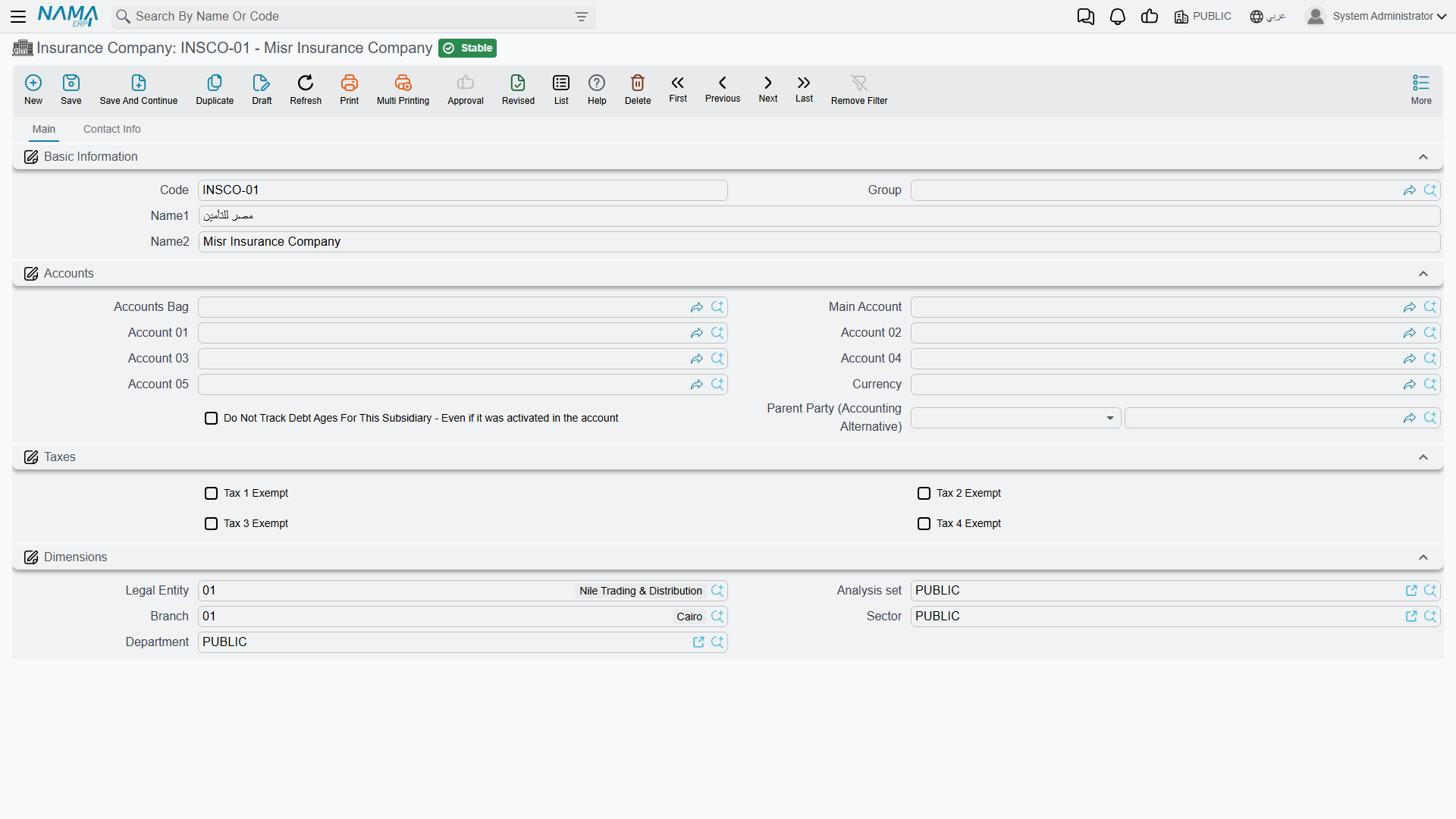Enable Tax 4 Exempt
1456x819 pixels.
pyautogui.click(x=924, y=523)
